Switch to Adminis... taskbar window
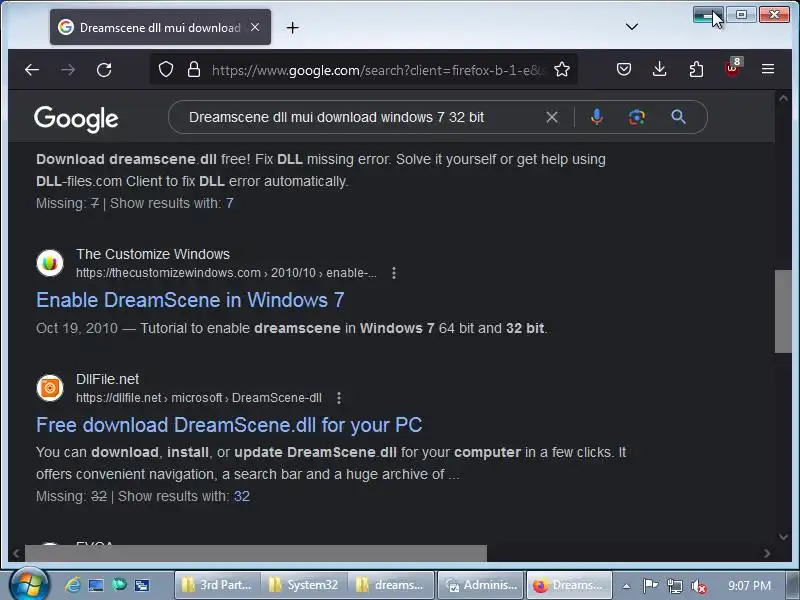Image resolution: width=800 pixels, height=600 pixels. point(481,585)
